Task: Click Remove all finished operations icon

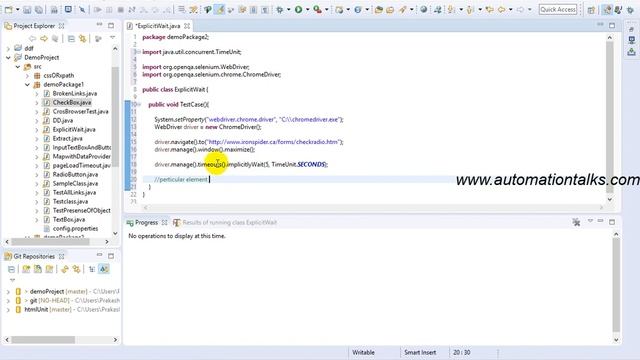Action: pyautogui.click(x=576, y=222)
